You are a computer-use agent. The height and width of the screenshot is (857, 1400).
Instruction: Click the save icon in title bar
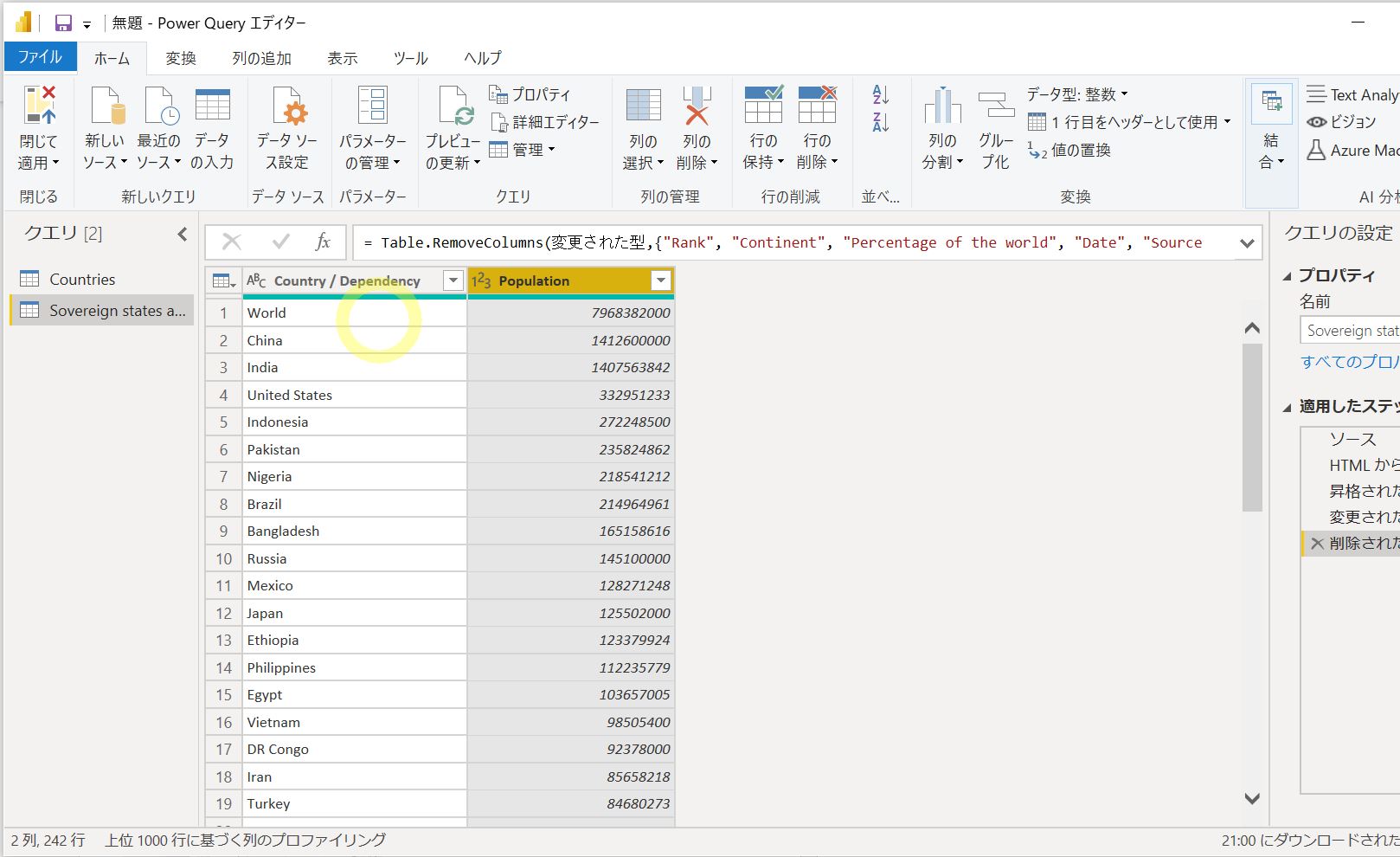point(63,23)
